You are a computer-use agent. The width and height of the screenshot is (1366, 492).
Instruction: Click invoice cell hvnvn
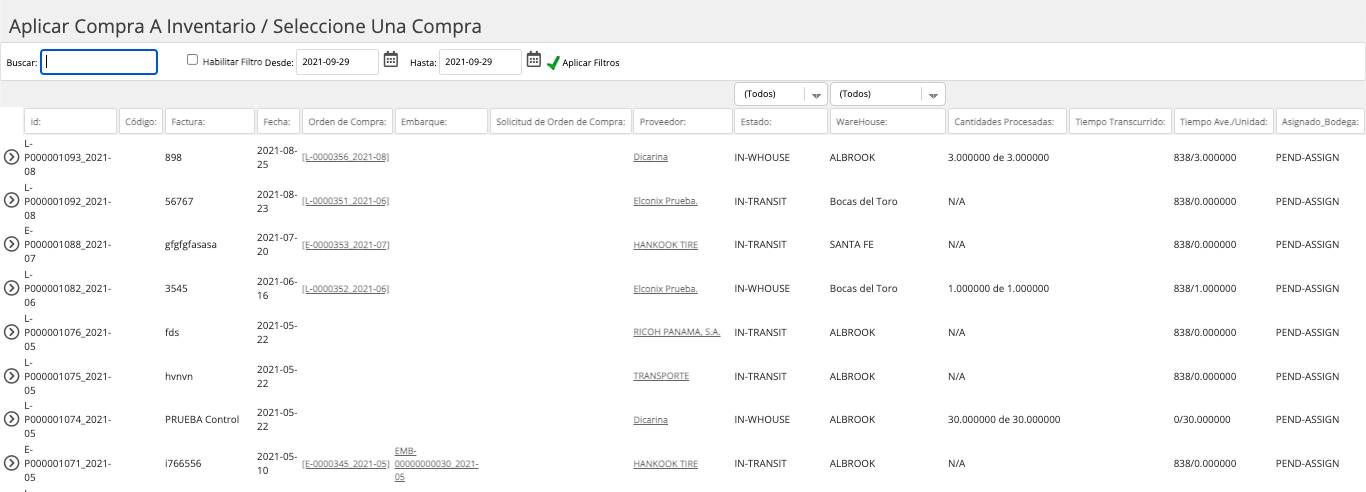(180, 376)
